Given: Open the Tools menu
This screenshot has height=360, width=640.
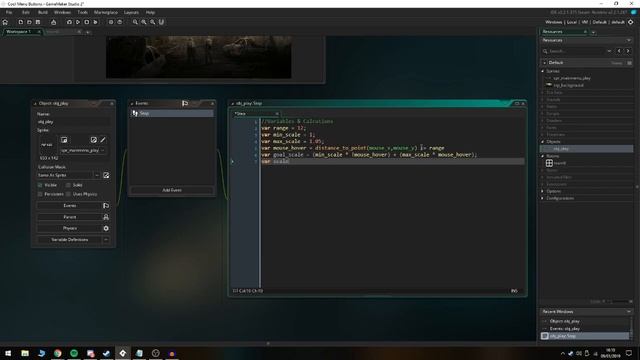Looking at the screenshot, I should click(x=82, y=13).
